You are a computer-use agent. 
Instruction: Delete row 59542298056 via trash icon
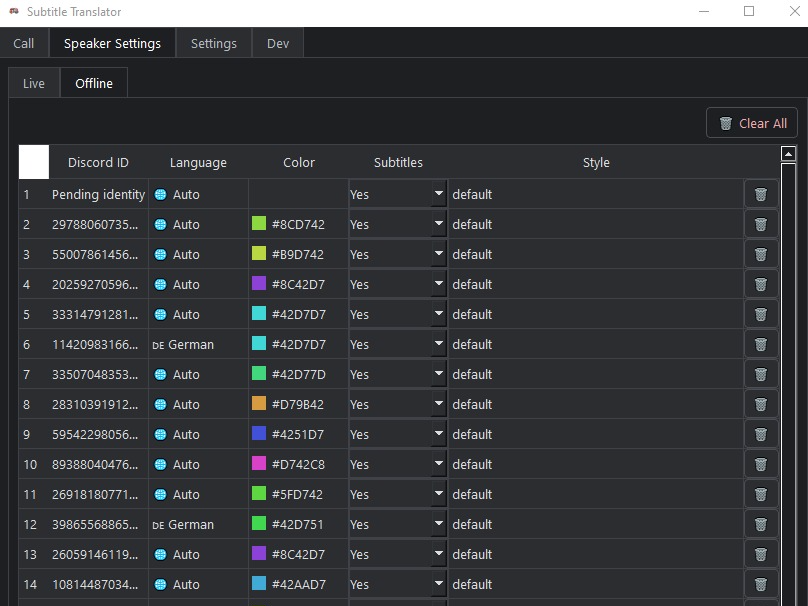[761, 434]
